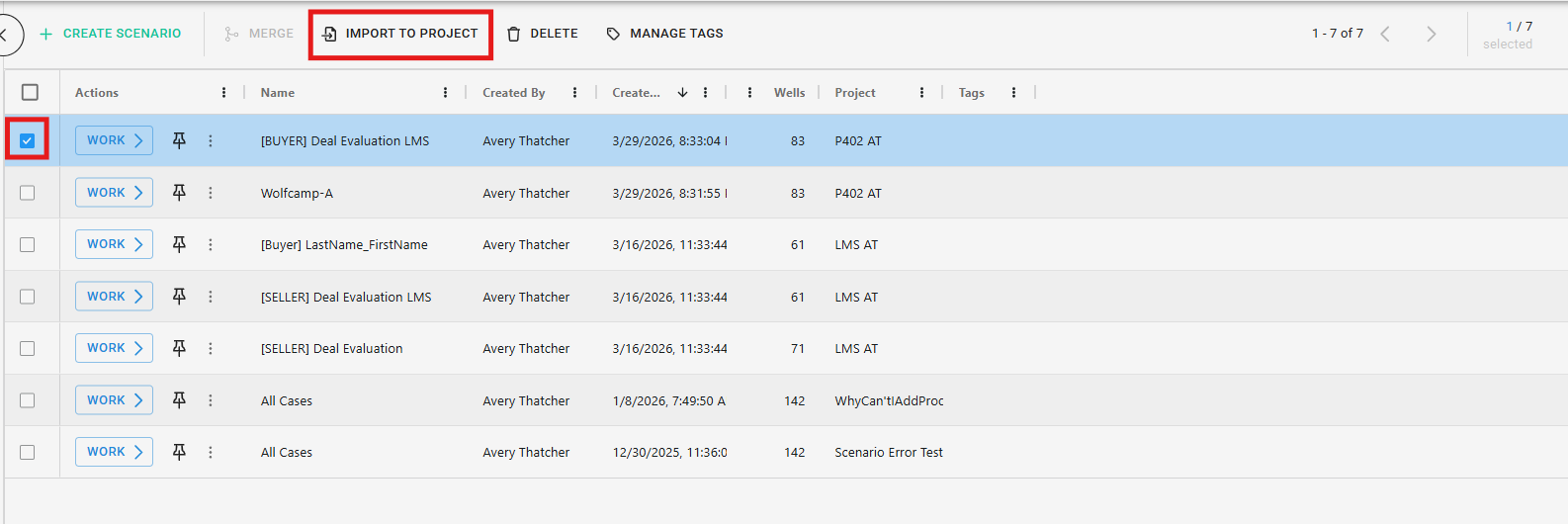Open Tags column options menu
This screenshot has height=524, width=1568.
[x=1013, y=93]
